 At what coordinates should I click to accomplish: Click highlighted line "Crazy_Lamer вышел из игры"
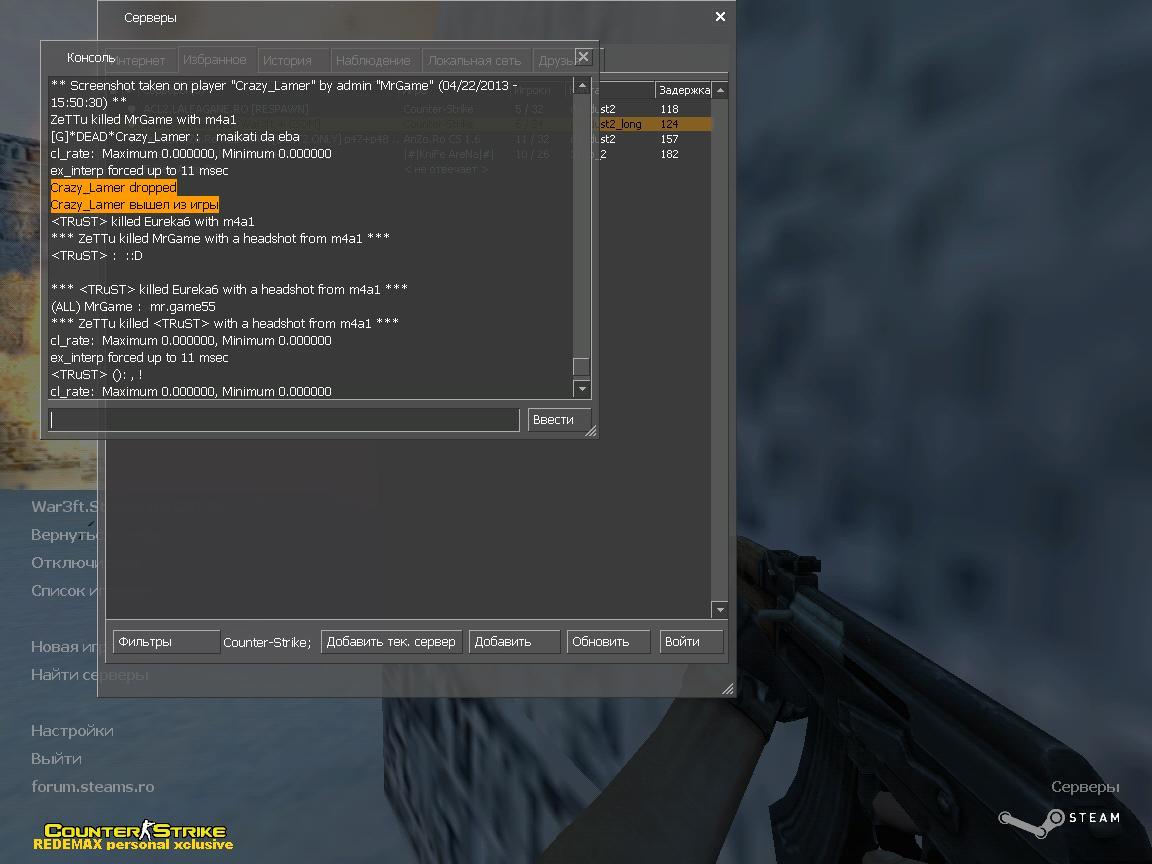134,204
